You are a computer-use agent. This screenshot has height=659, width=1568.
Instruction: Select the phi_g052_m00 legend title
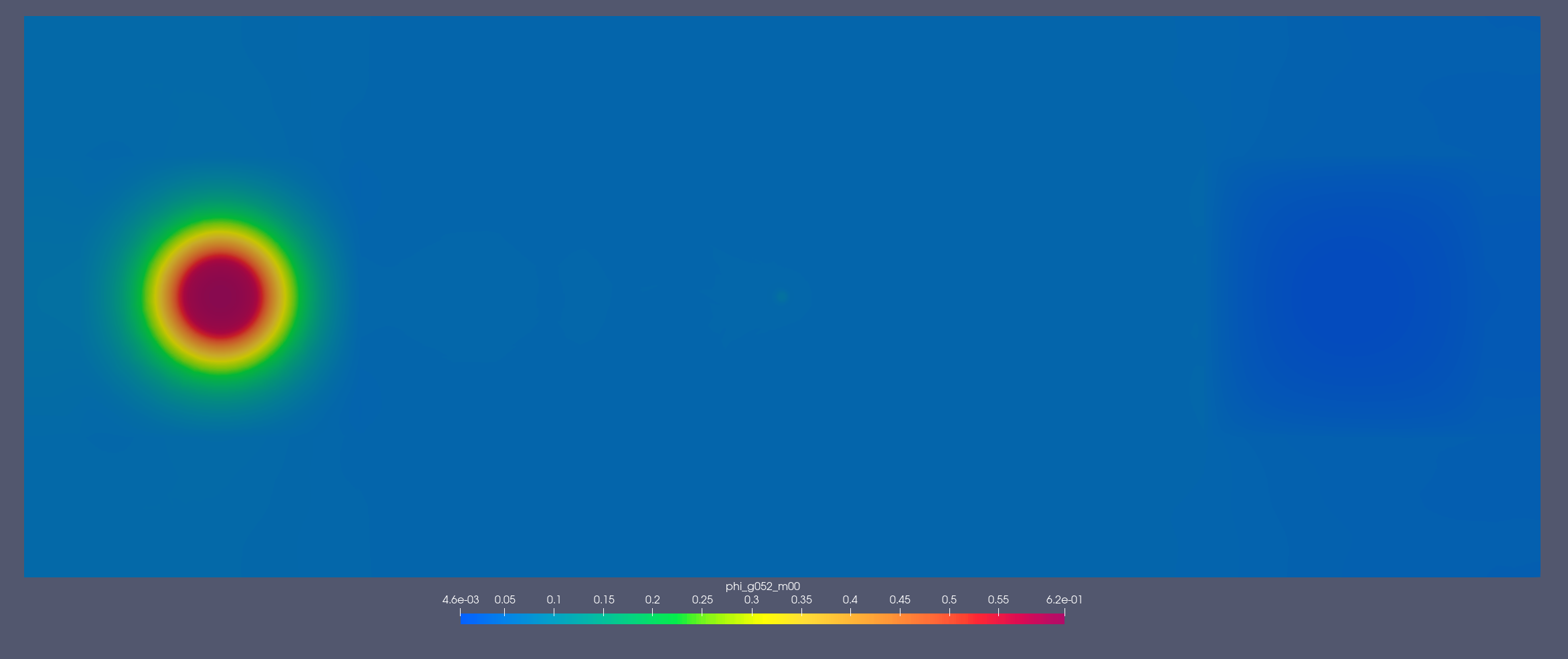tap(762, 586)
